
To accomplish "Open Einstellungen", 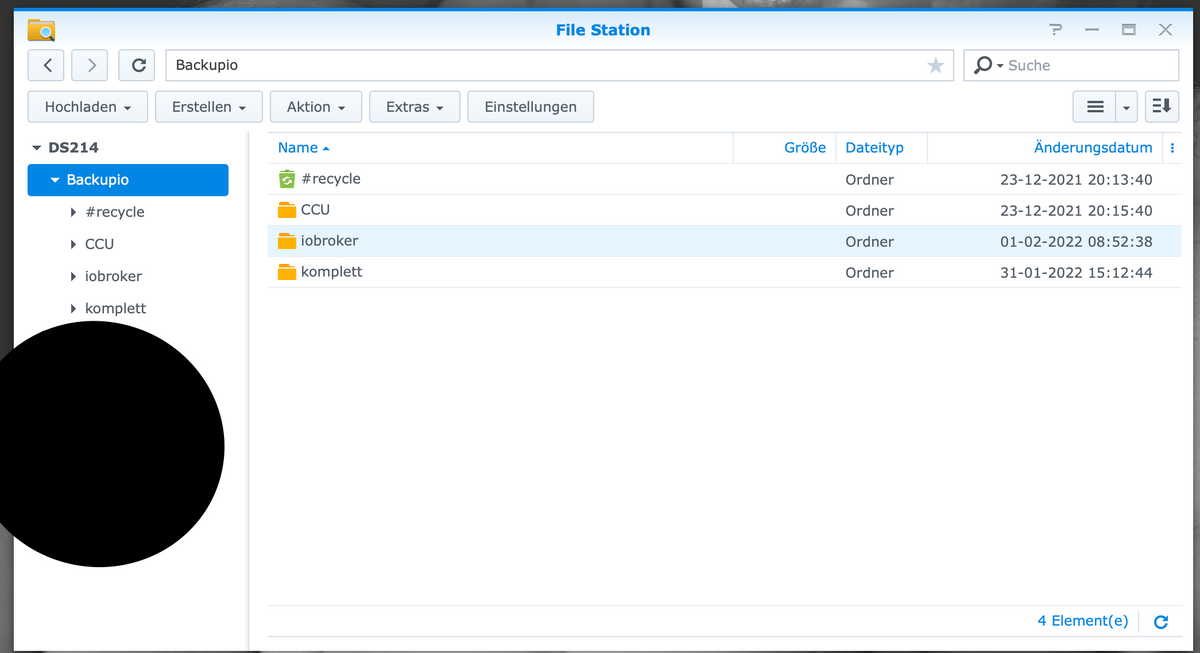I will click(531, 107).
